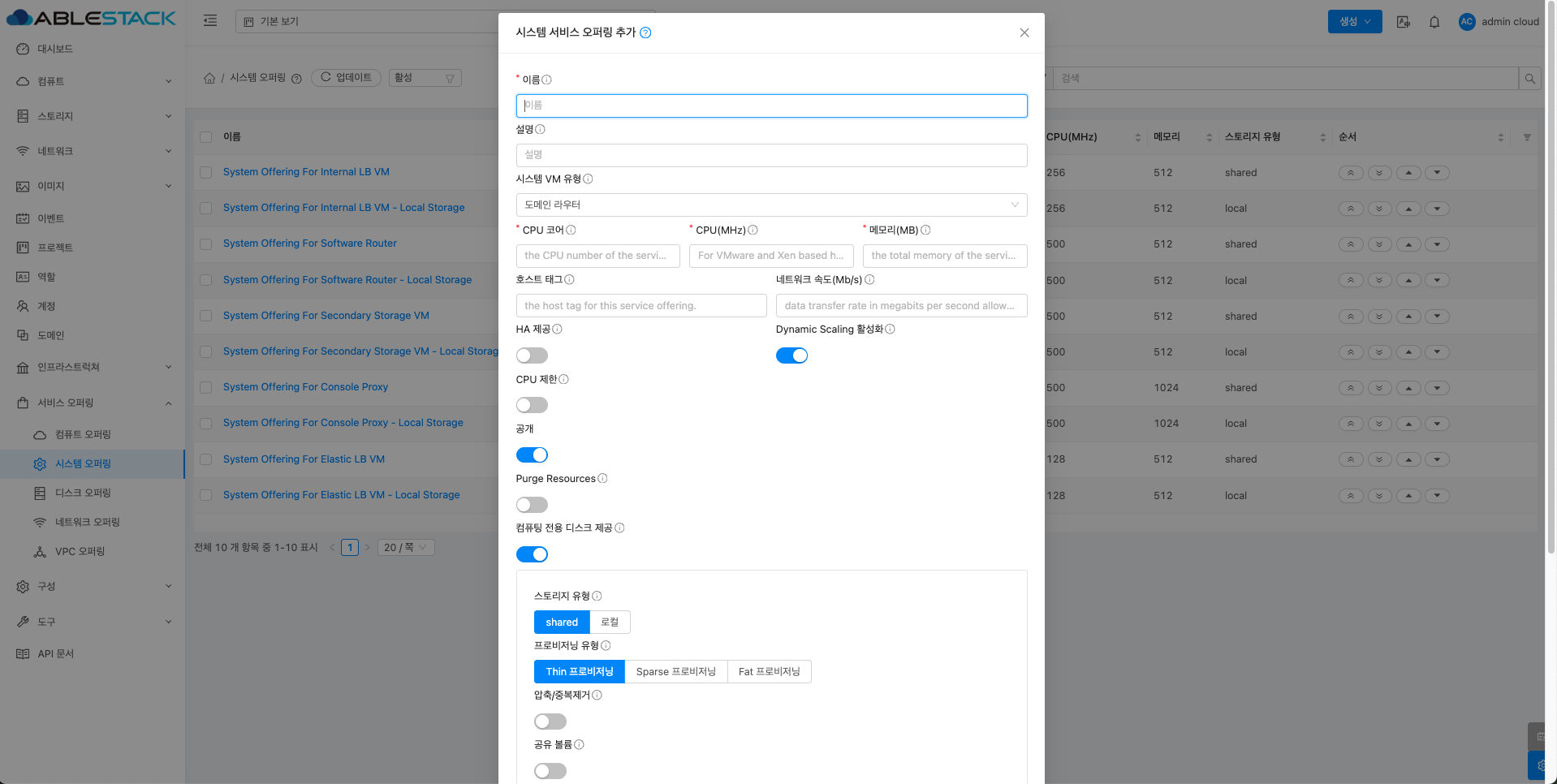Toggle the Purge Resources switch
The image size is (1557, 784).
532,505
